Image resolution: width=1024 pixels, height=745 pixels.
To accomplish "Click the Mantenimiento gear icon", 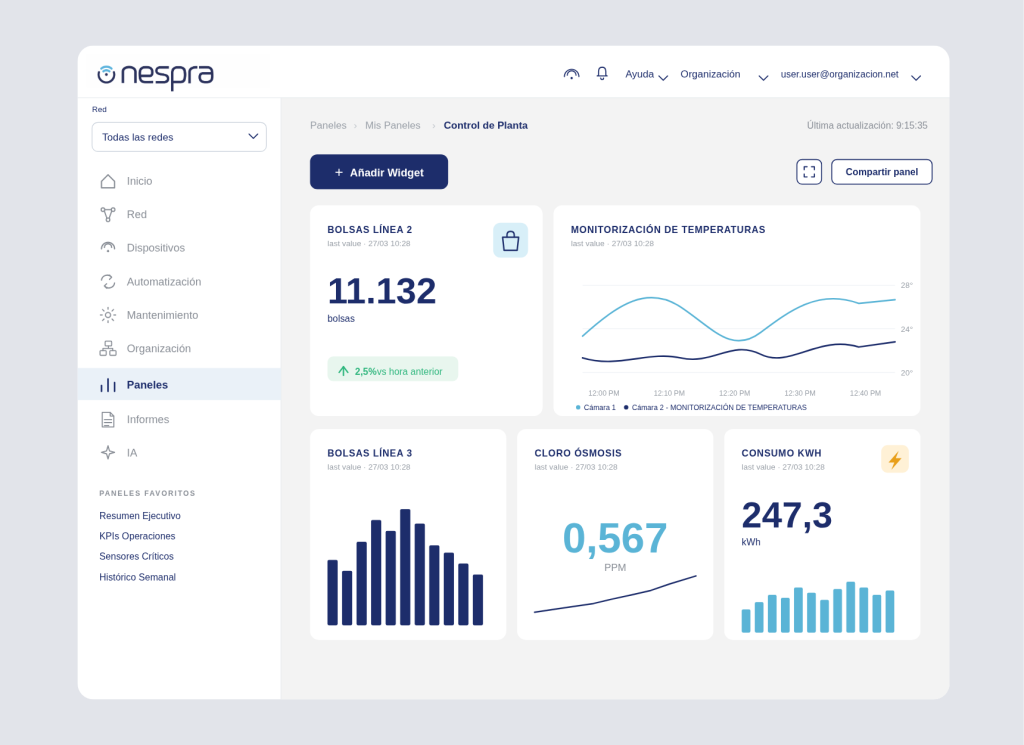I will (108, 315).
